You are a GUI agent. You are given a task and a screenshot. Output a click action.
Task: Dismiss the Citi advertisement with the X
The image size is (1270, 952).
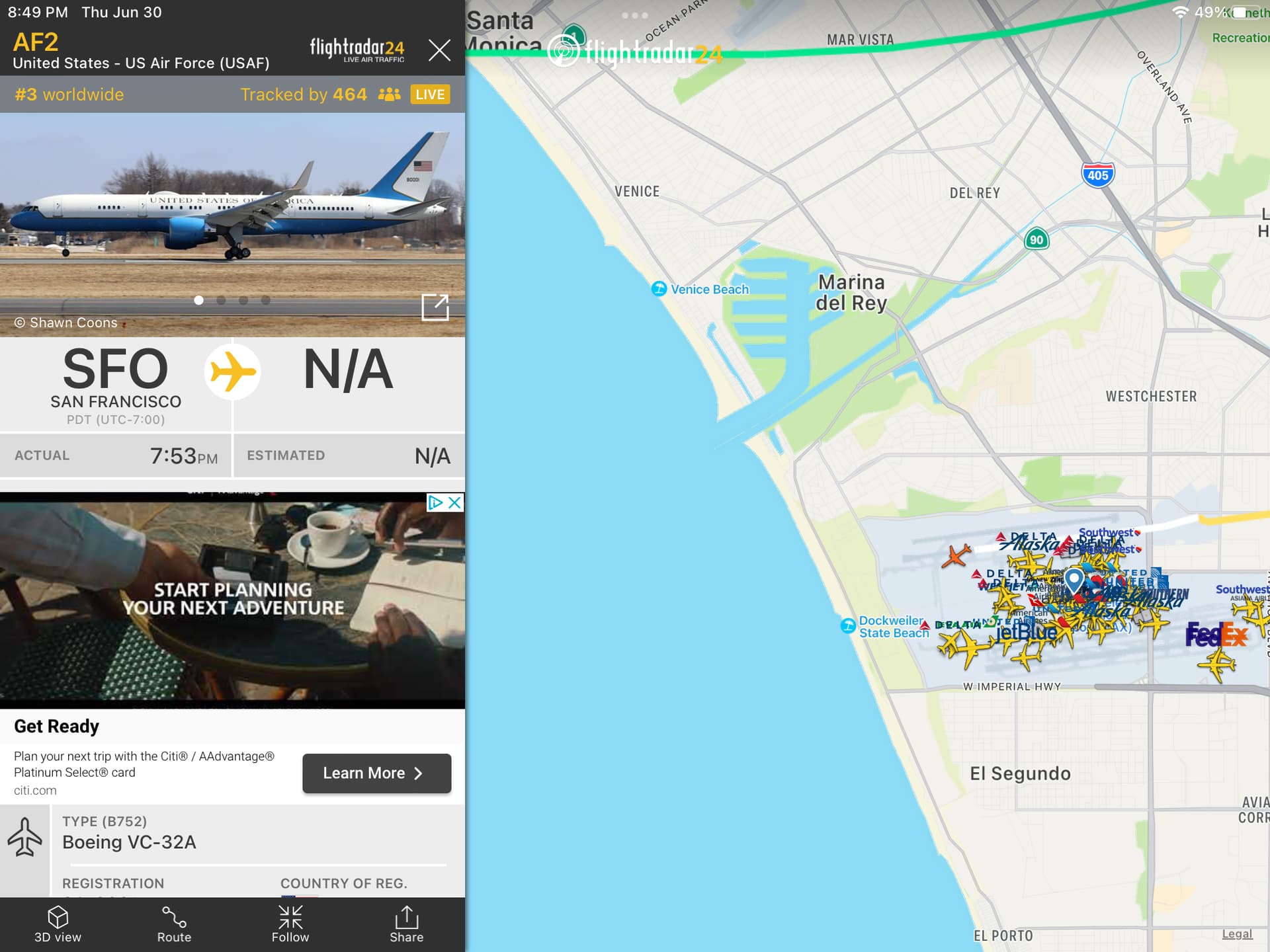(455, 502)
